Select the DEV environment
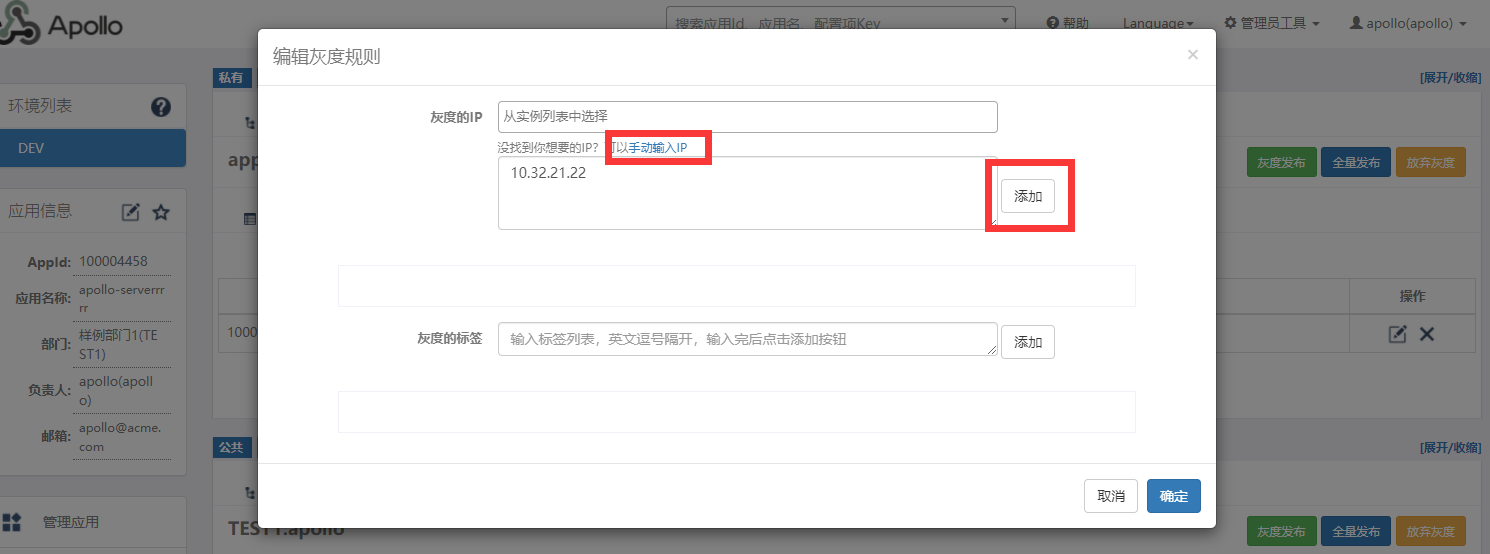The width and height of the screenshot is (1490, 554). (x=93, y=148)
